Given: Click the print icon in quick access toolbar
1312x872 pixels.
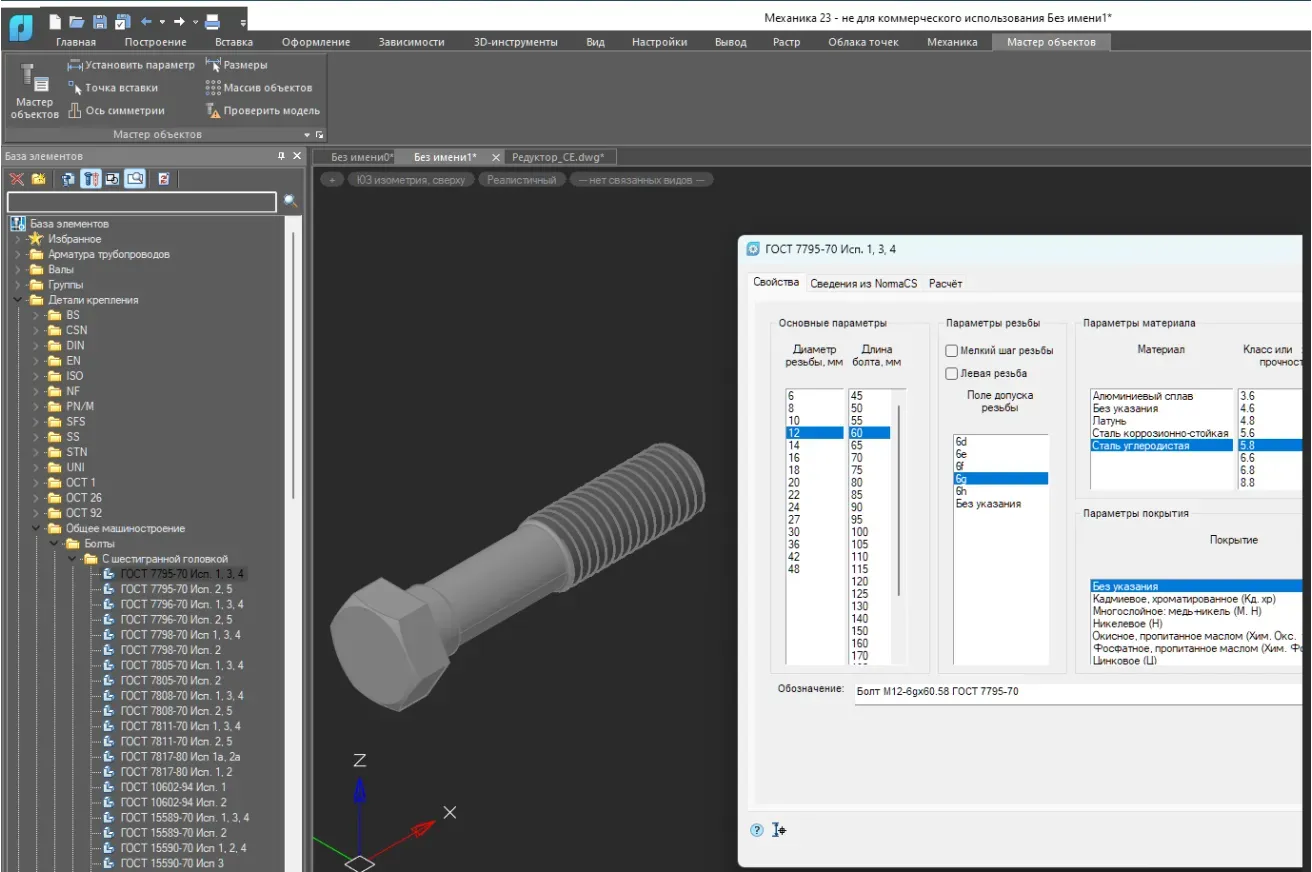Looking at the screenshot, I should coord(212,21).
